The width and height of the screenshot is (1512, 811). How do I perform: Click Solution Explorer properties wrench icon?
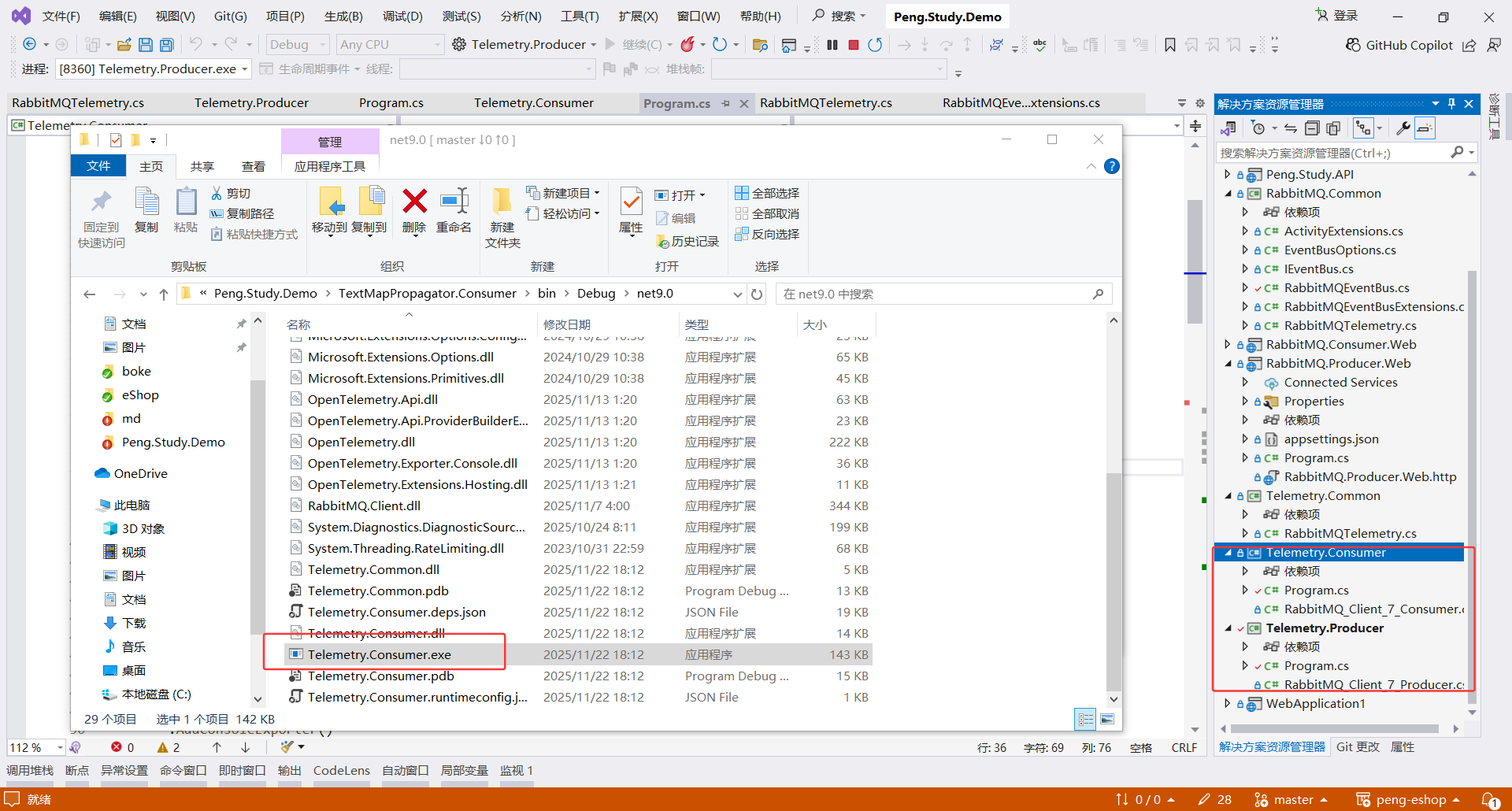(1403, 128)
